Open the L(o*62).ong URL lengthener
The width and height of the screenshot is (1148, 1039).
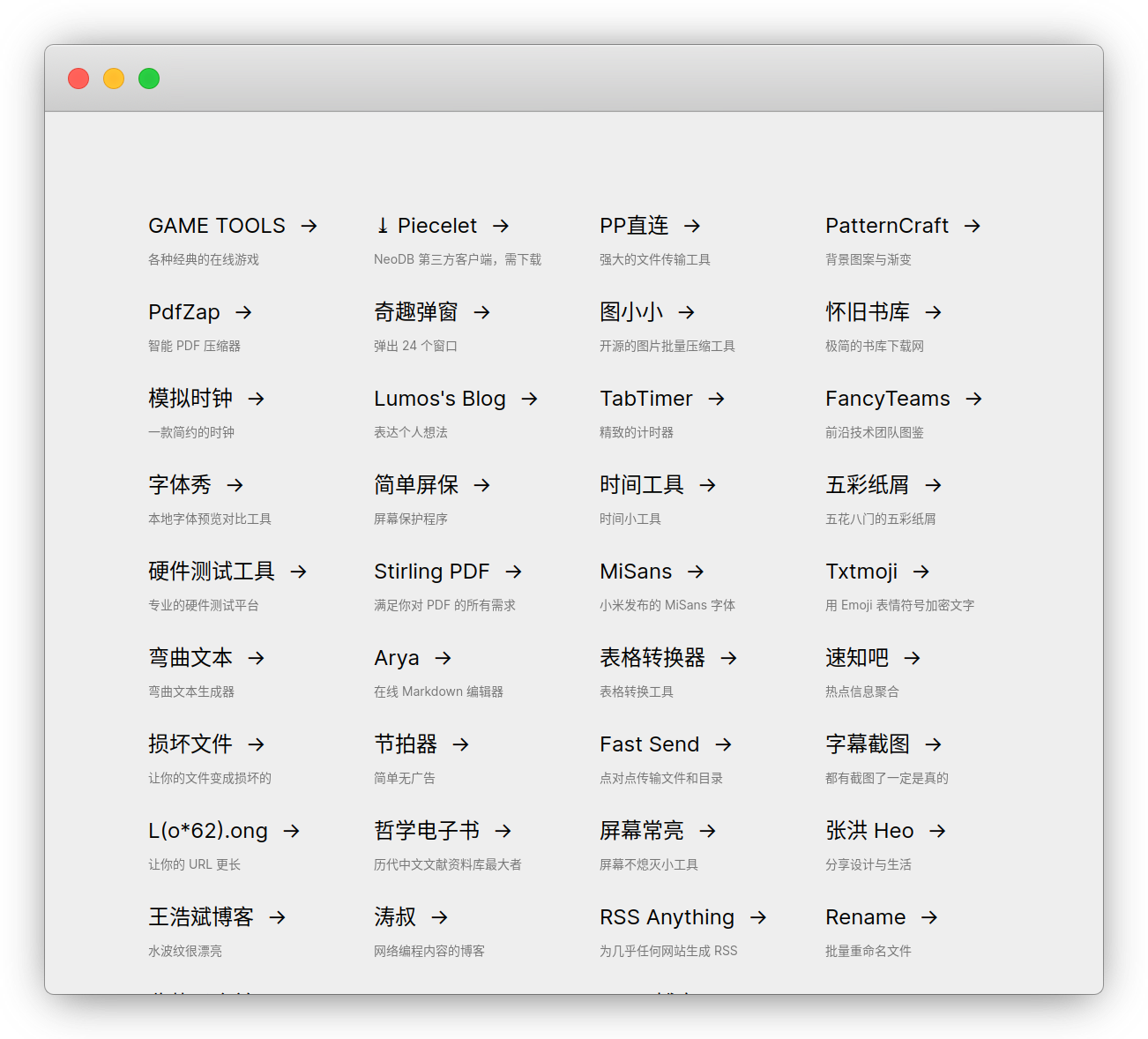click(208, 831)
